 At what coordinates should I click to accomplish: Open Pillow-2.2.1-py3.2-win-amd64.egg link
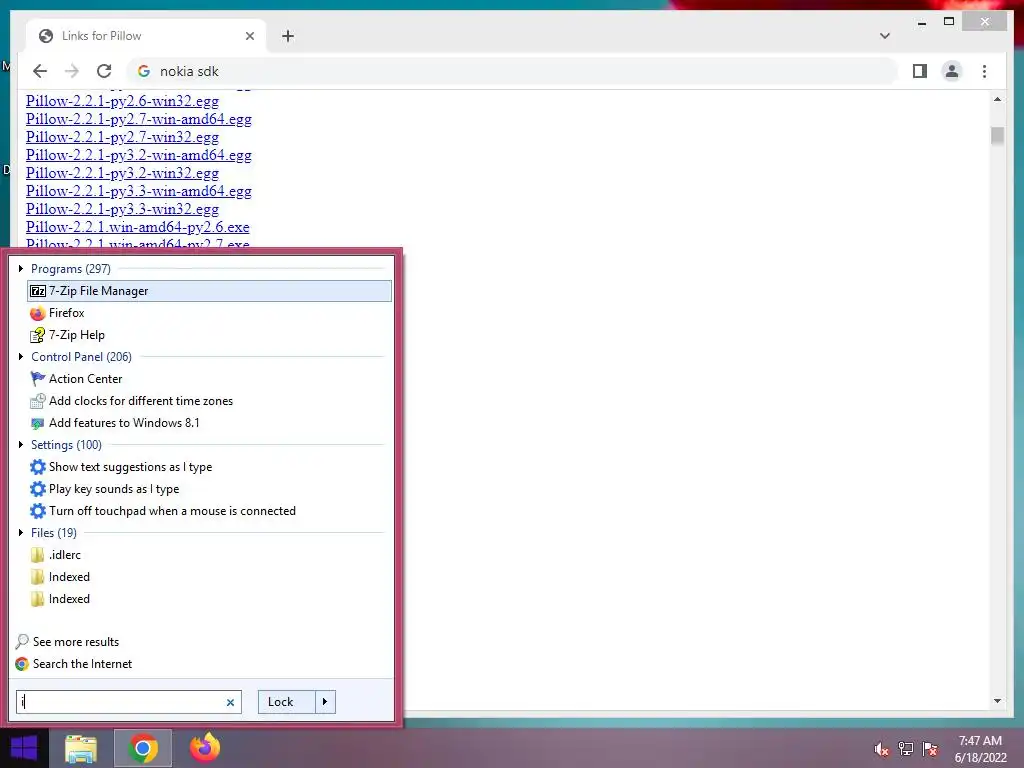[138, 155]
